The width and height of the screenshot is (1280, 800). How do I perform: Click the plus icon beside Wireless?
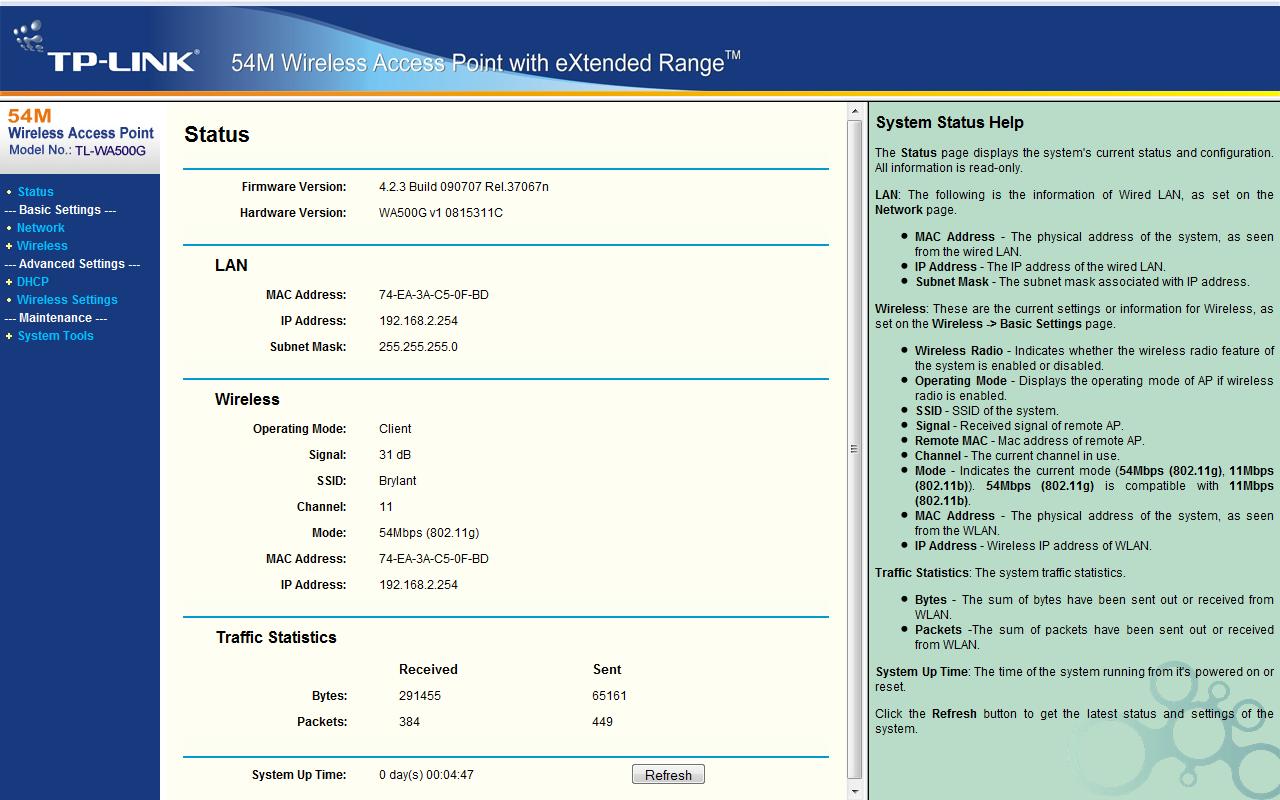(9, 245)
